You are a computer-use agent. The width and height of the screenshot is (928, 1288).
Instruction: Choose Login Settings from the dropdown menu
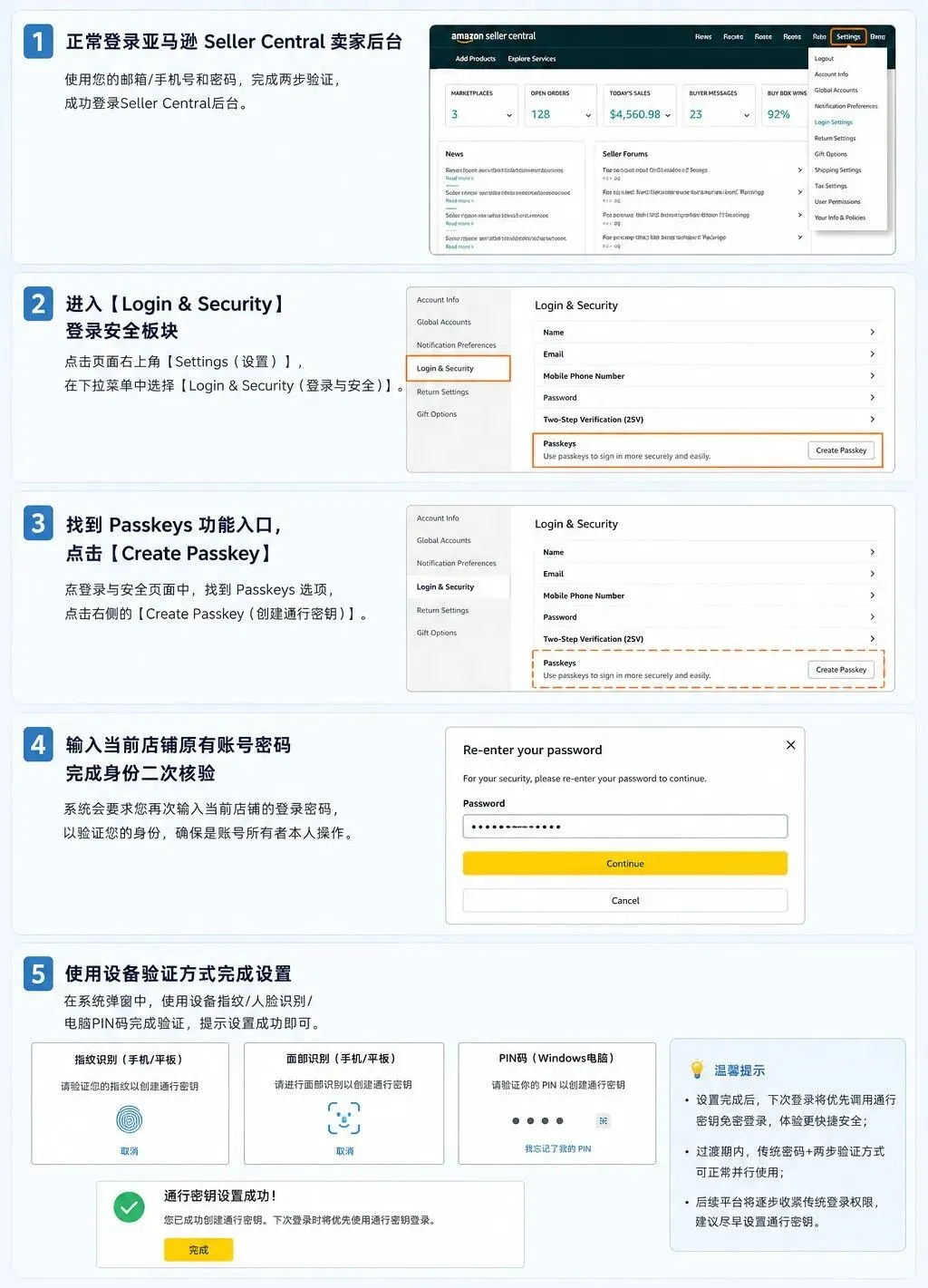click(x=834, y=122)
